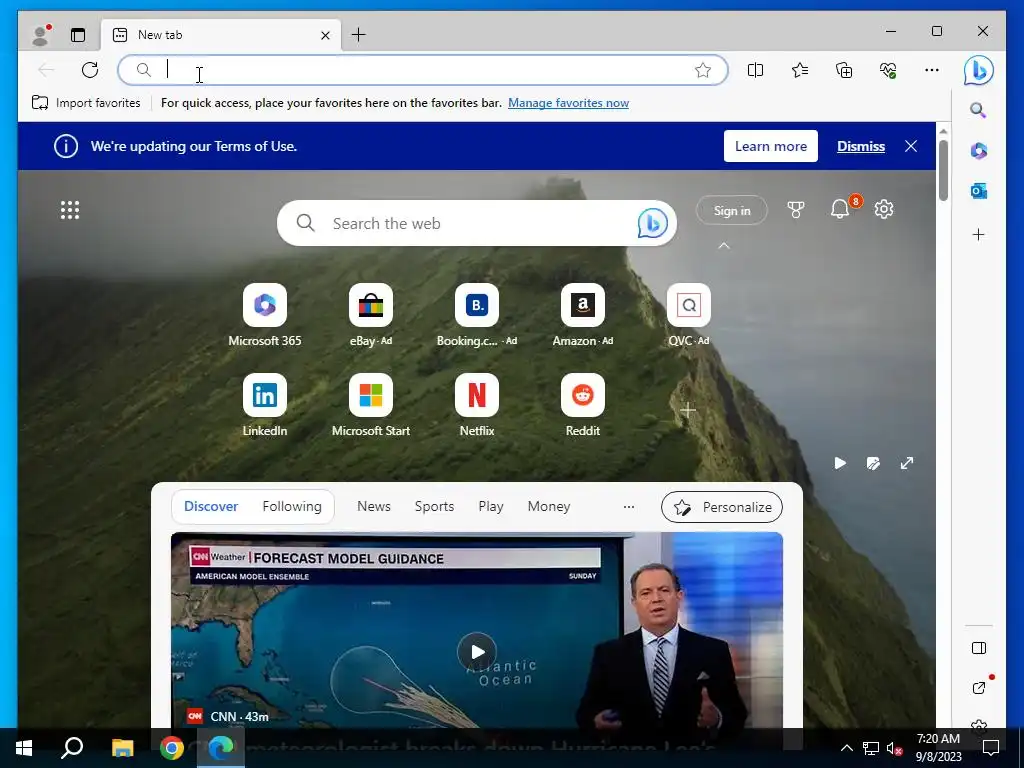Click Bing chat icon in search box
The image size is (1024, 768).
(652, 223)
